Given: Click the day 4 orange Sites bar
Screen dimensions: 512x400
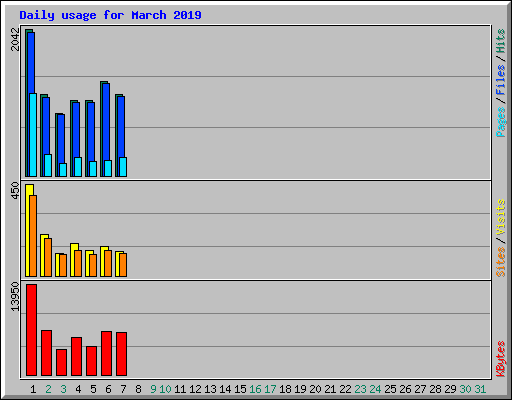Looking at the screenshot, I should [x=78, y=263].
